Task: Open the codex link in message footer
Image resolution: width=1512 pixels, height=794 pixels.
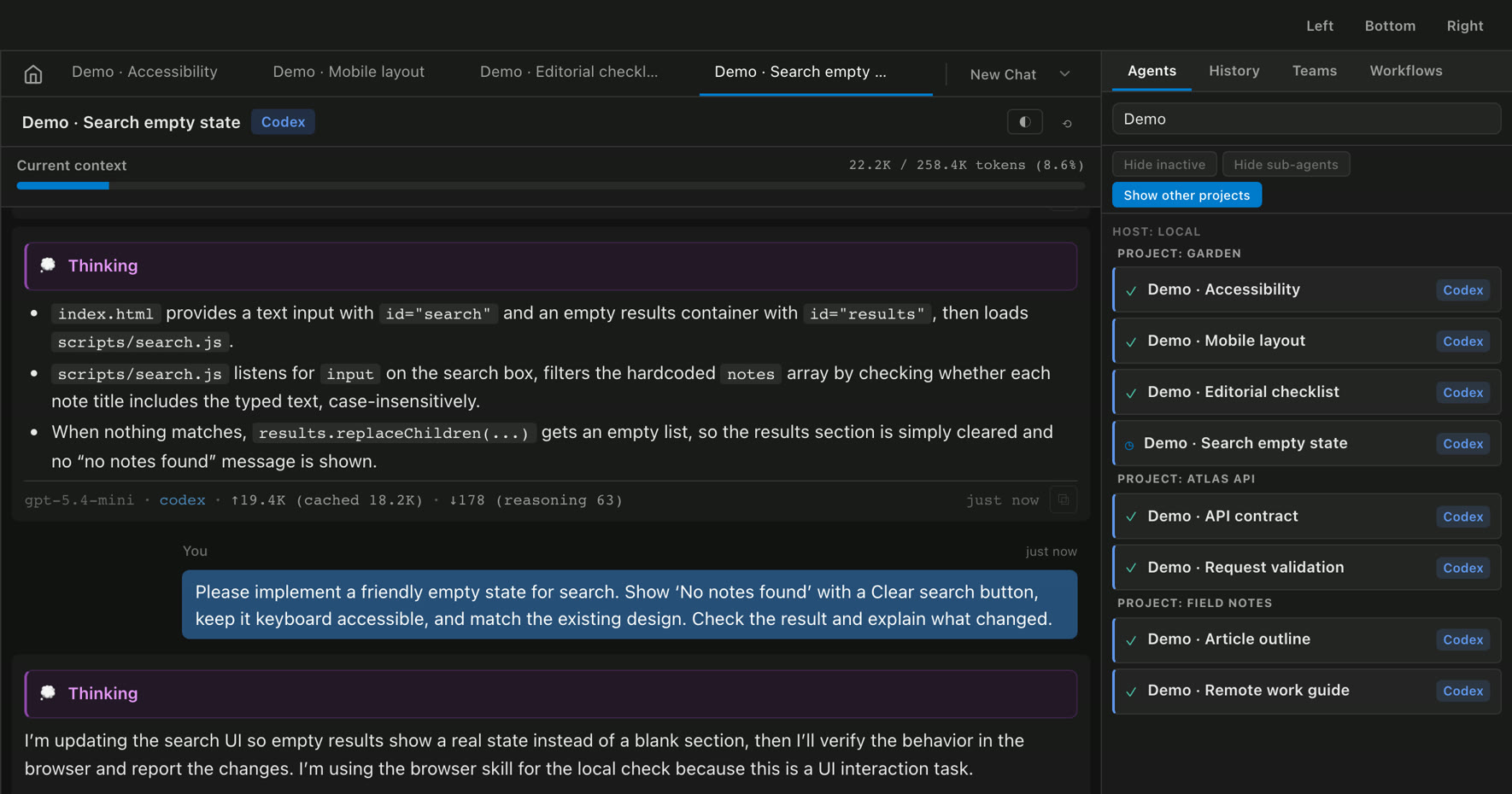Action: pos(182,500)
